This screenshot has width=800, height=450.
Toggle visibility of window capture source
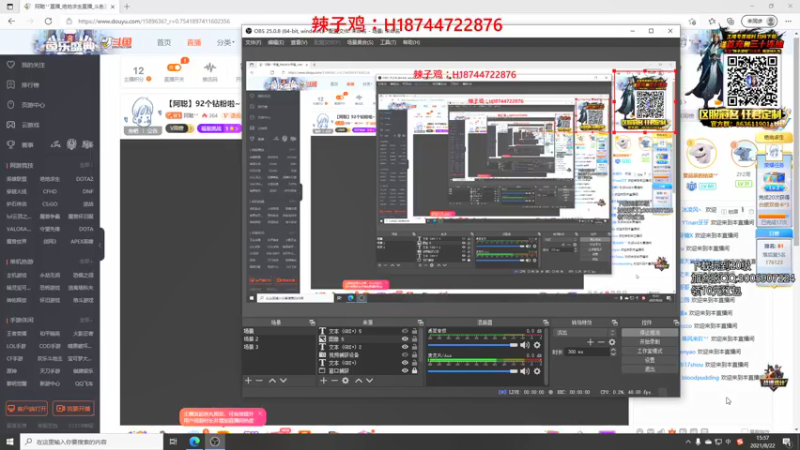(405, 370)
